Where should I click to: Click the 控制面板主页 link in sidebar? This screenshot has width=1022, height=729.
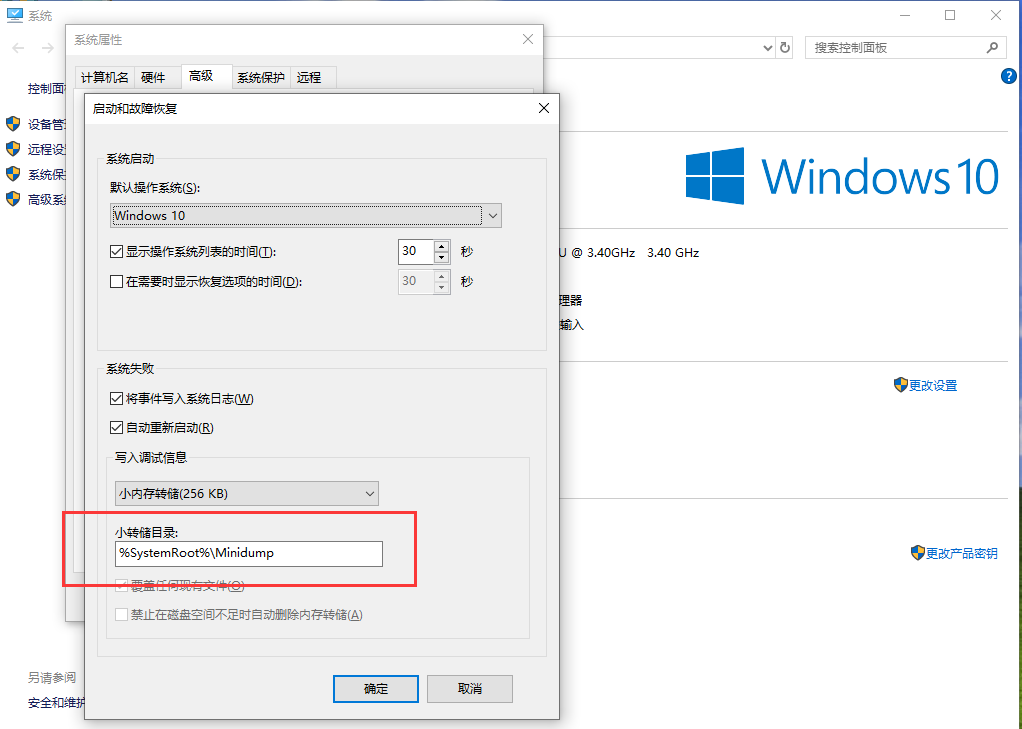click(x=46, y=89)
